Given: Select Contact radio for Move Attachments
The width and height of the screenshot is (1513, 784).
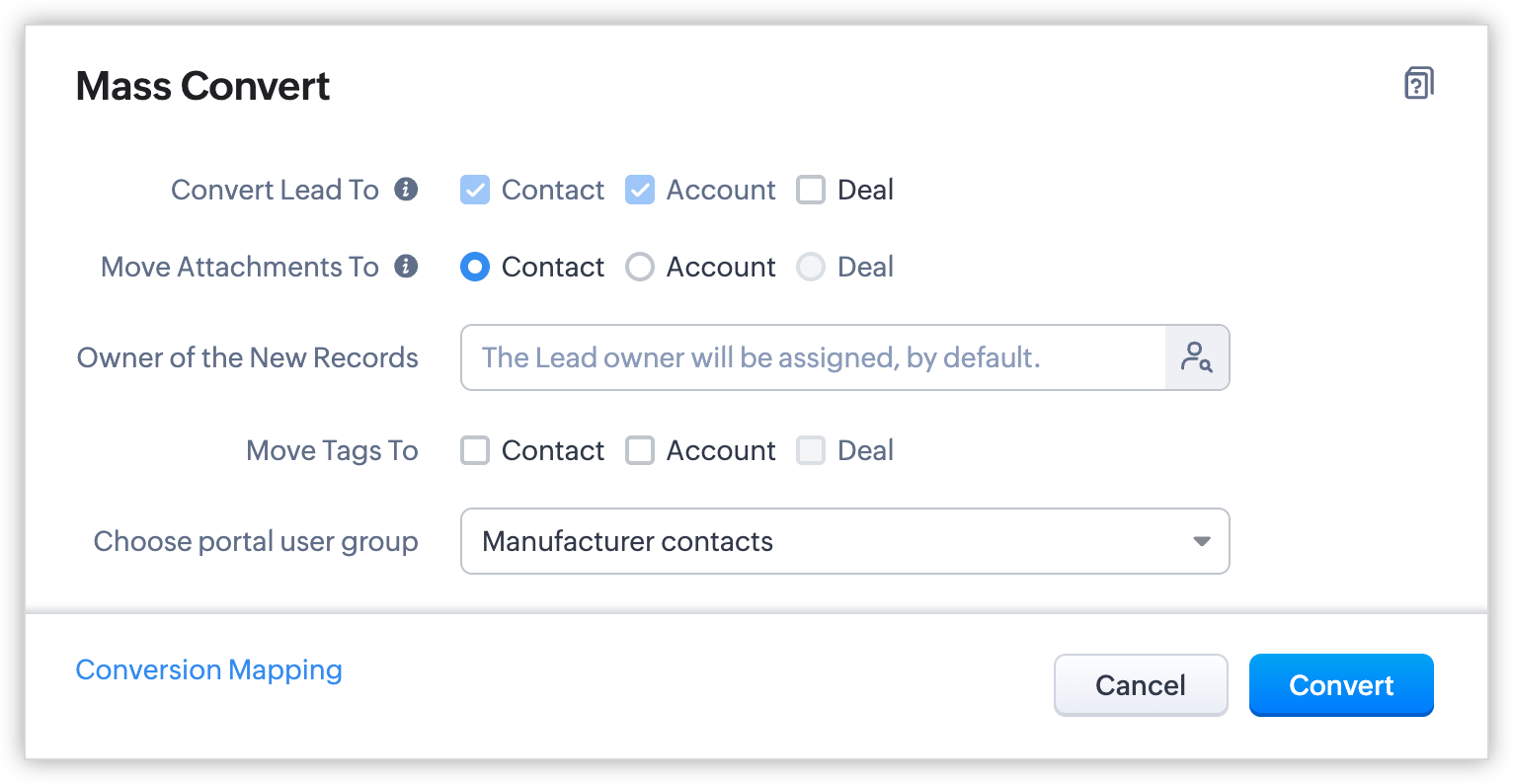Looking at the screenshot, I should click(x=475, y=267).
